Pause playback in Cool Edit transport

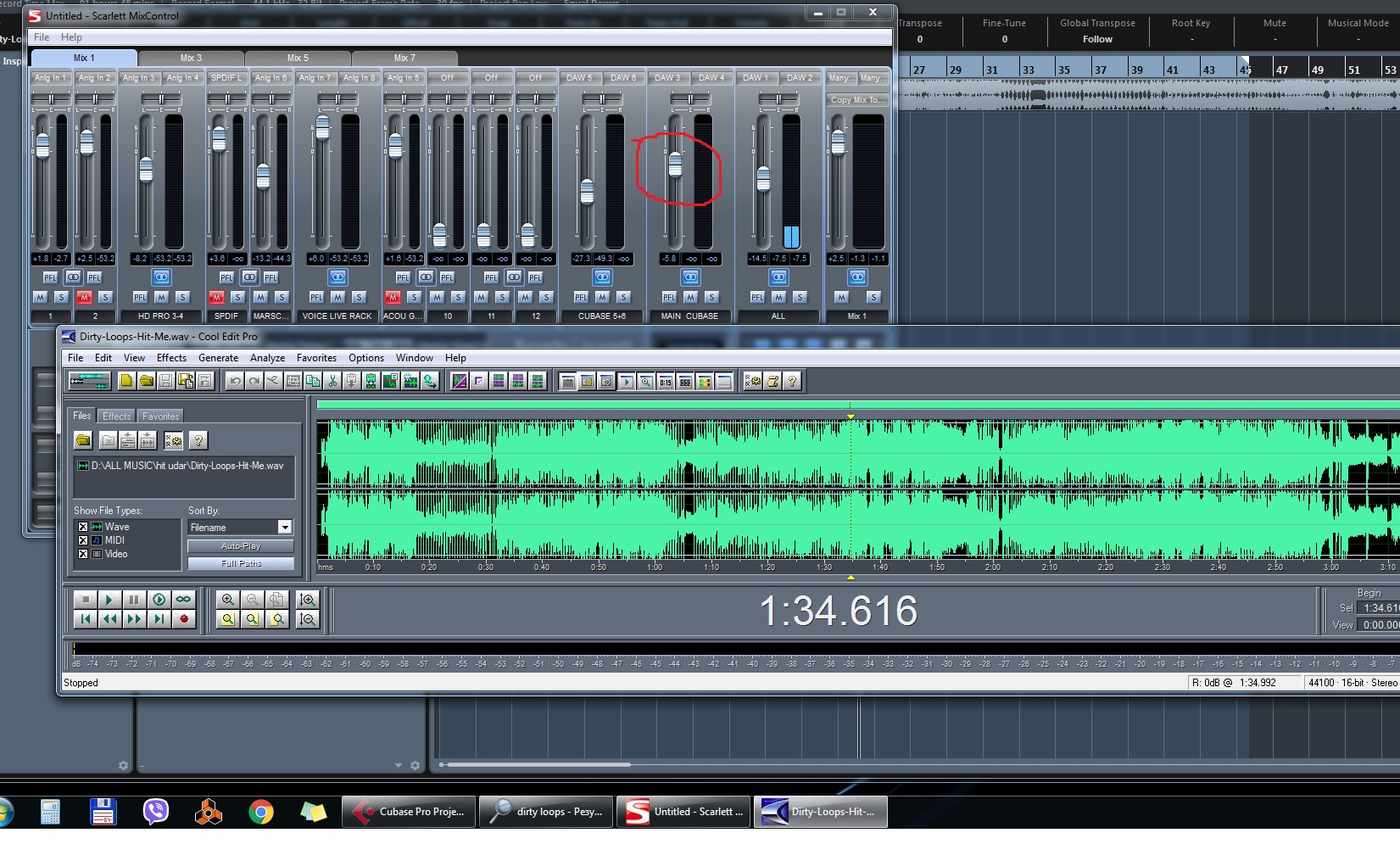click(x=134, y=600)
